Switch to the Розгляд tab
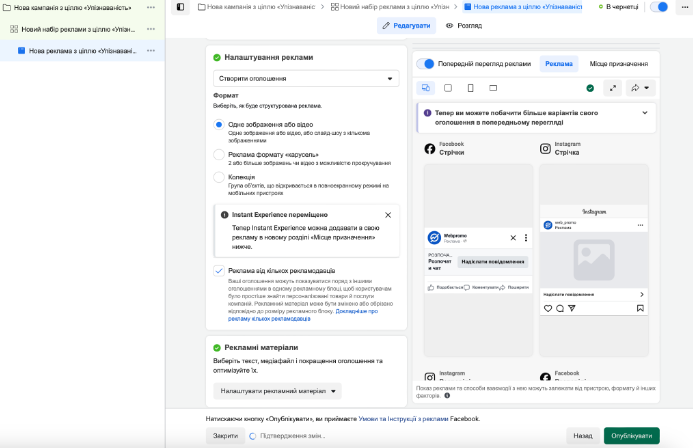This screenshot has width=693, height=448. click(x=463, y=25)
